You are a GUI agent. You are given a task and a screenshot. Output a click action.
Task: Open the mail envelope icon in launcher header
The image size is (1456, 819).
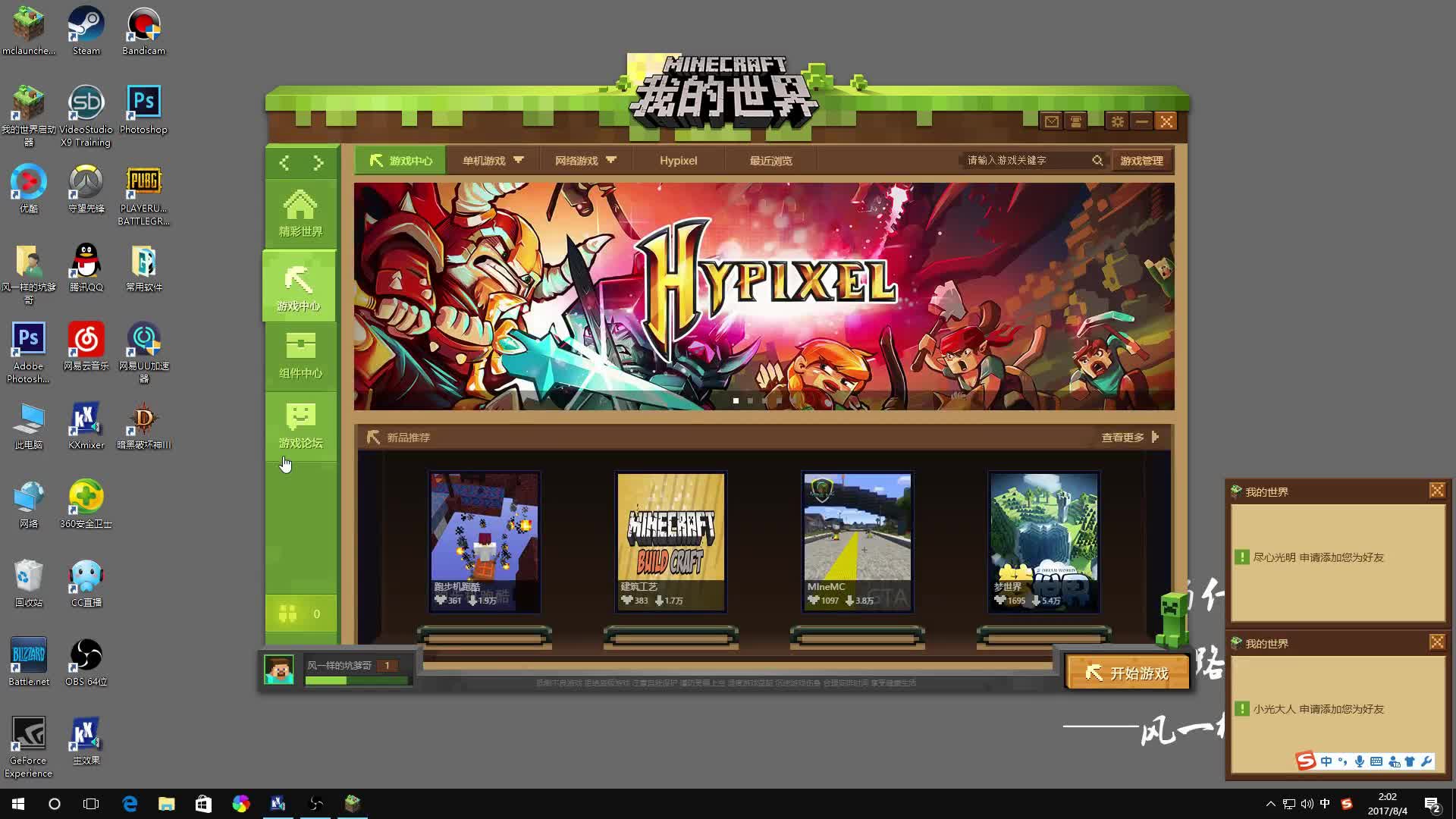[x=1051, y=121]
